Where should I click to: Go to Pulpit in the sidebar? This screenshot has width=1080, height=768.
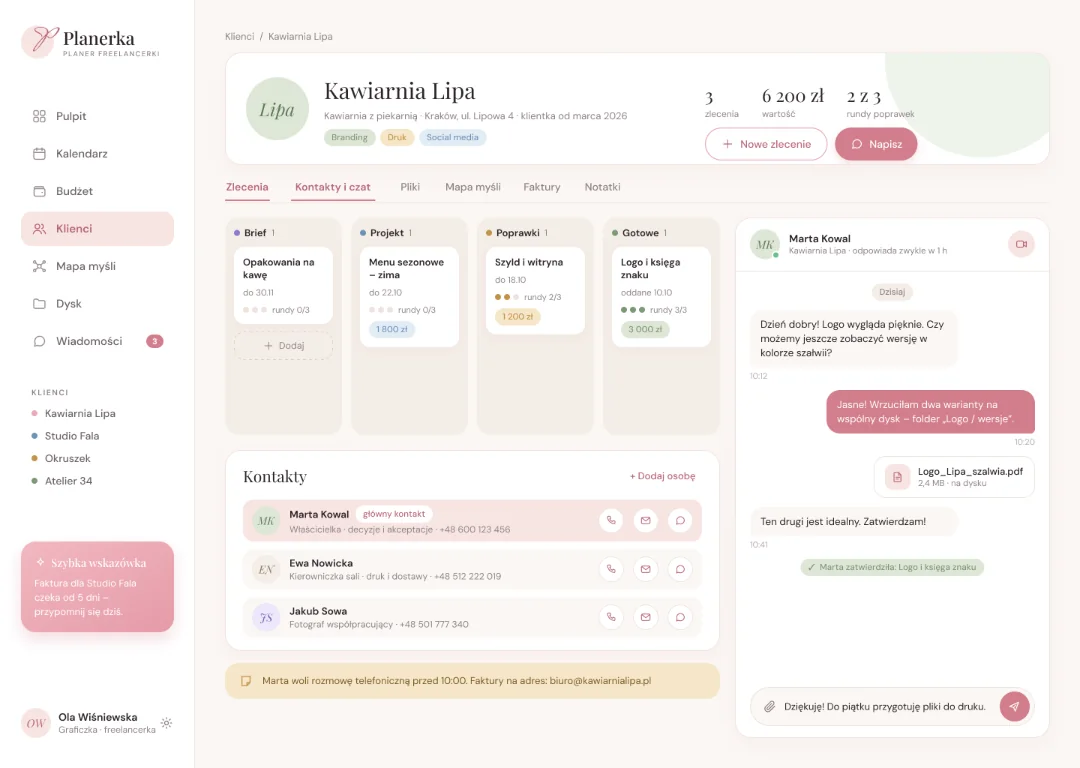click(x=97, y=116)
